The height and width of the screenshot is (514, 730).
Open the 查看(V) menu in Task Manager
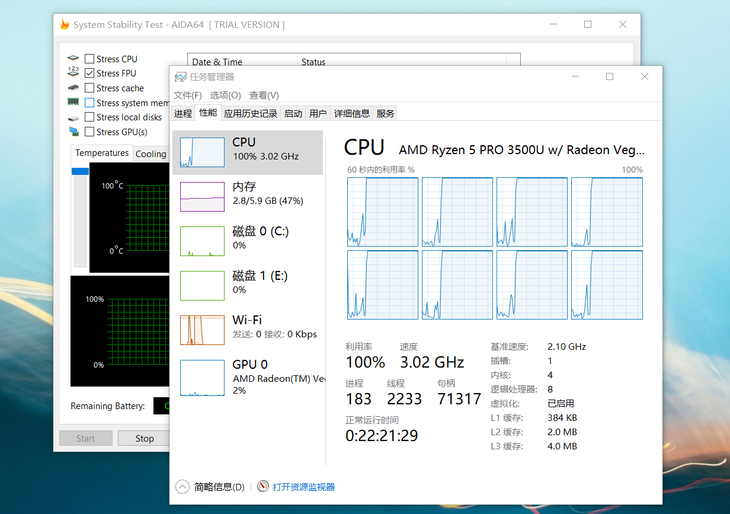click(x=264, y=95)
